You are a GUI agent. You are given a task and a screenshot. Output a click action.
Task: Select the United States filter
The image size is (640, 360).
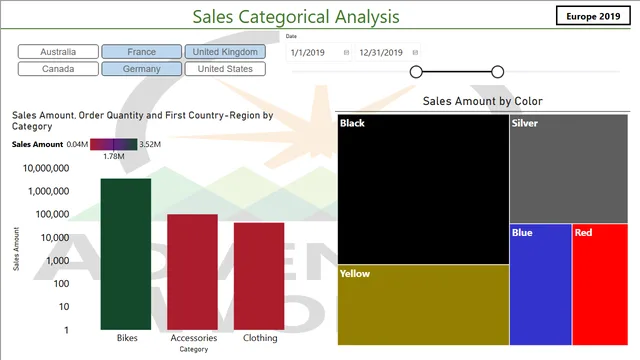click(x=225, y=69)
